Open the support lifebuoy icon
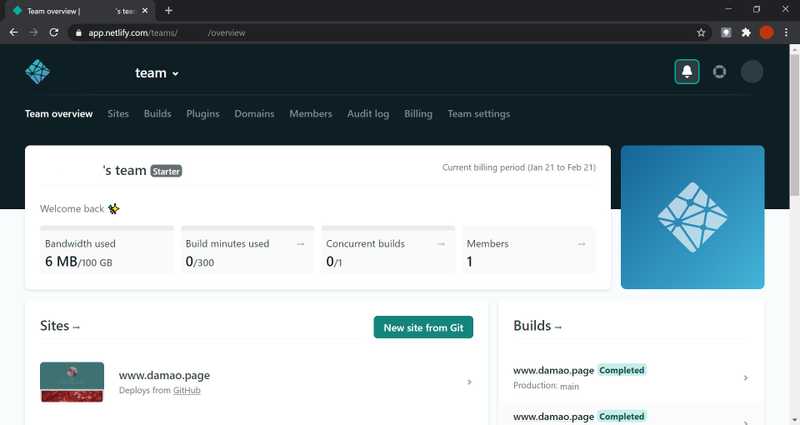Image resolution: width=800 pixels, height=425 pixels. [719, 71]
